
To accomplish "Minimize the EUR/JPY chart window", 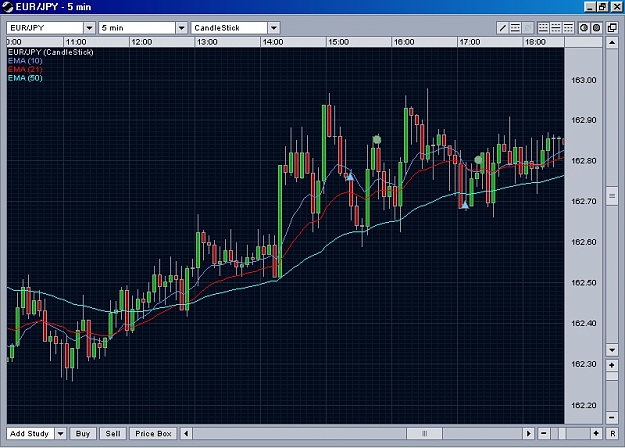I will point(590,7).
